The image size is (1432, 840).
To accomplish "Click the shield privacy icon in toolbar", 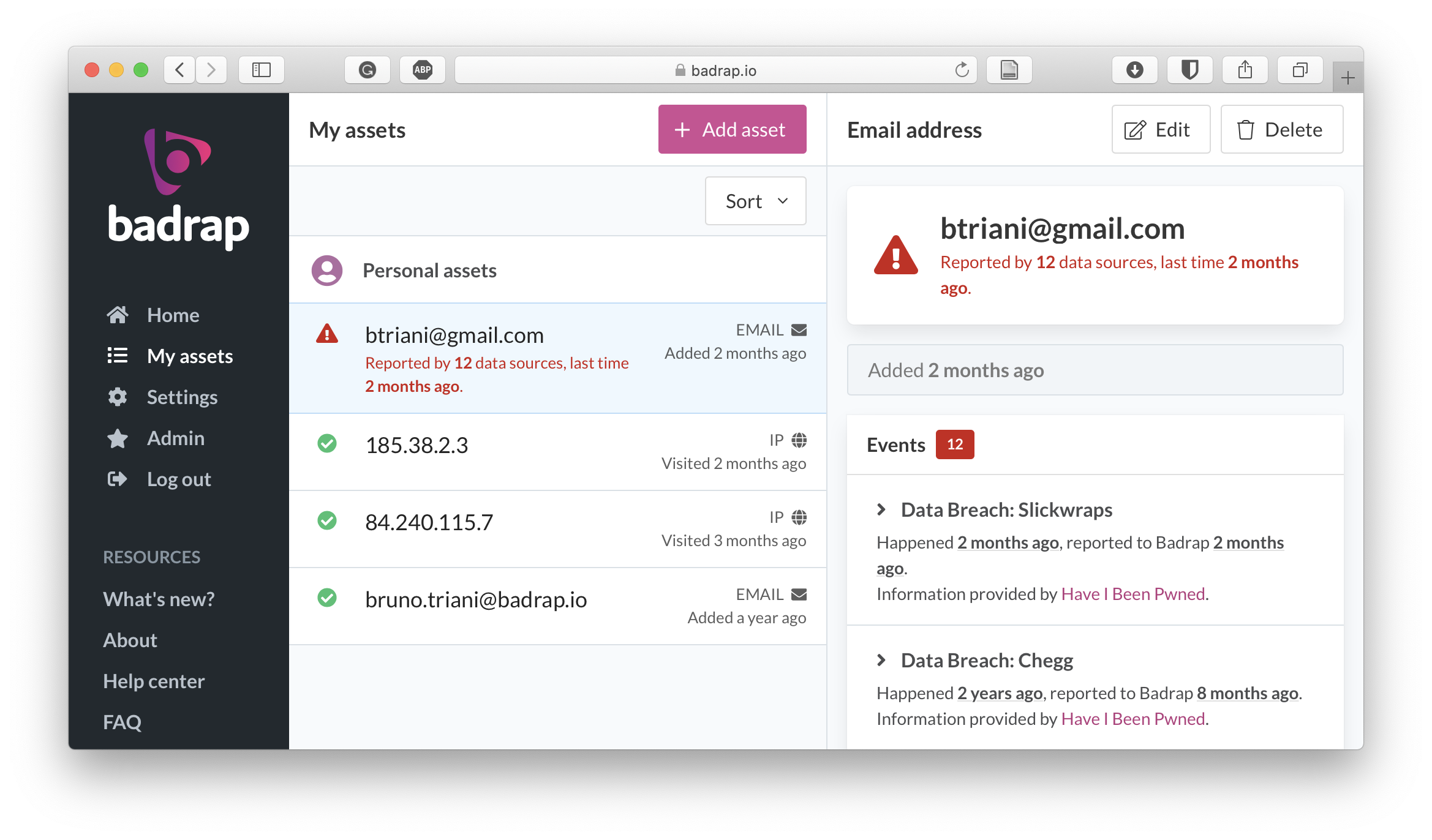I will point(1190,70).
